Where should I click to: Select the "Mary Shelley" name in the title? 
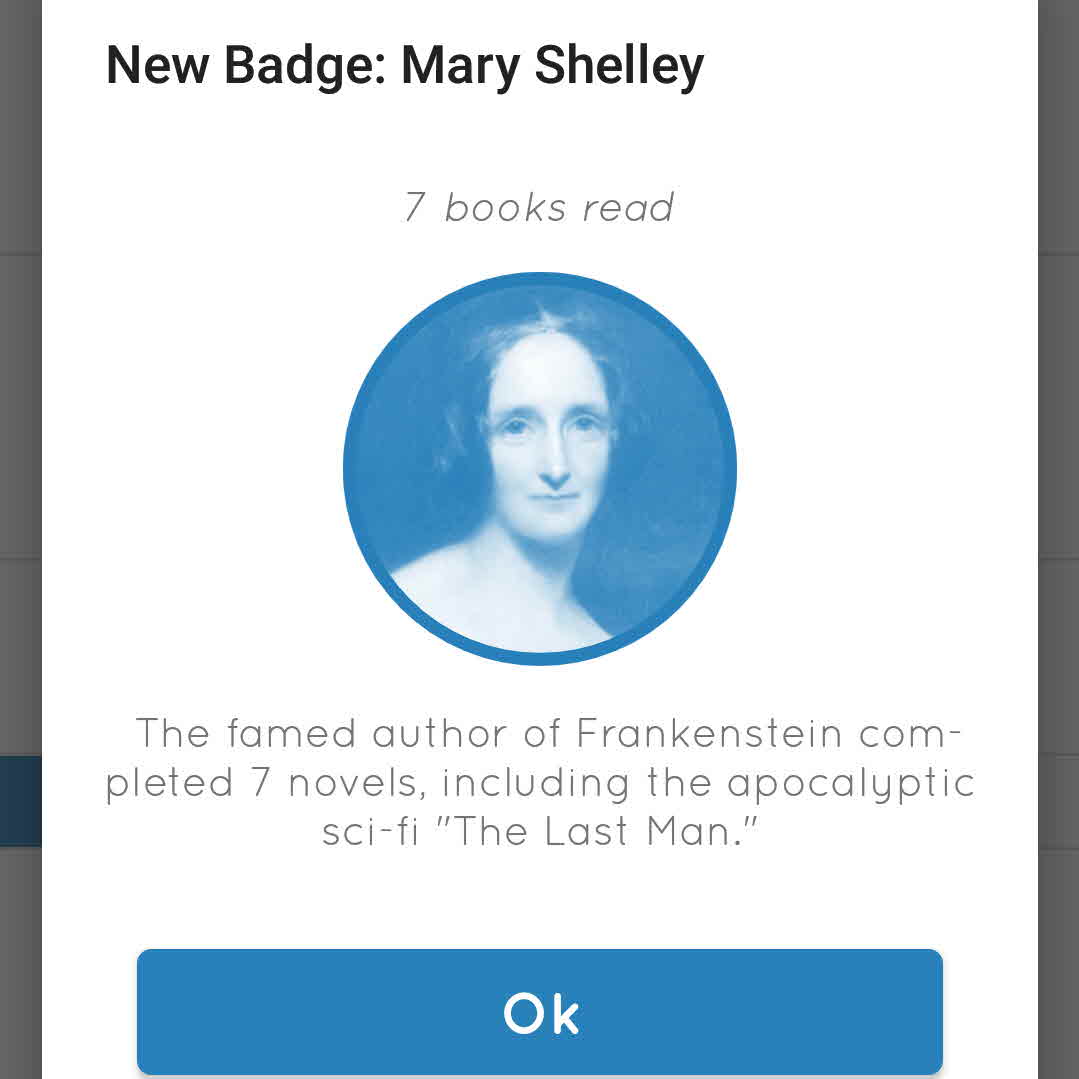552,65
